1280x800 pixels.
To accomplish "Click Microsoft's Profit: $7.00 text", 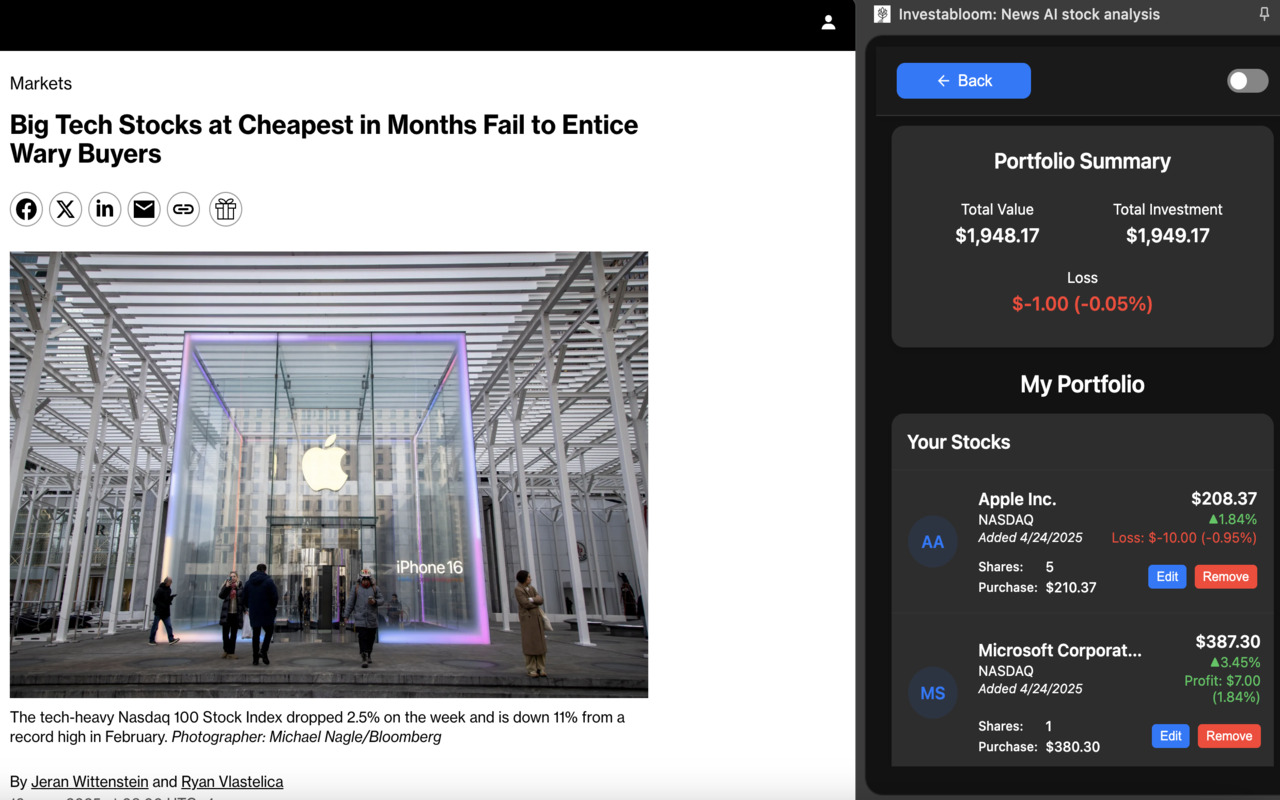I will [x=1222, y=689].
